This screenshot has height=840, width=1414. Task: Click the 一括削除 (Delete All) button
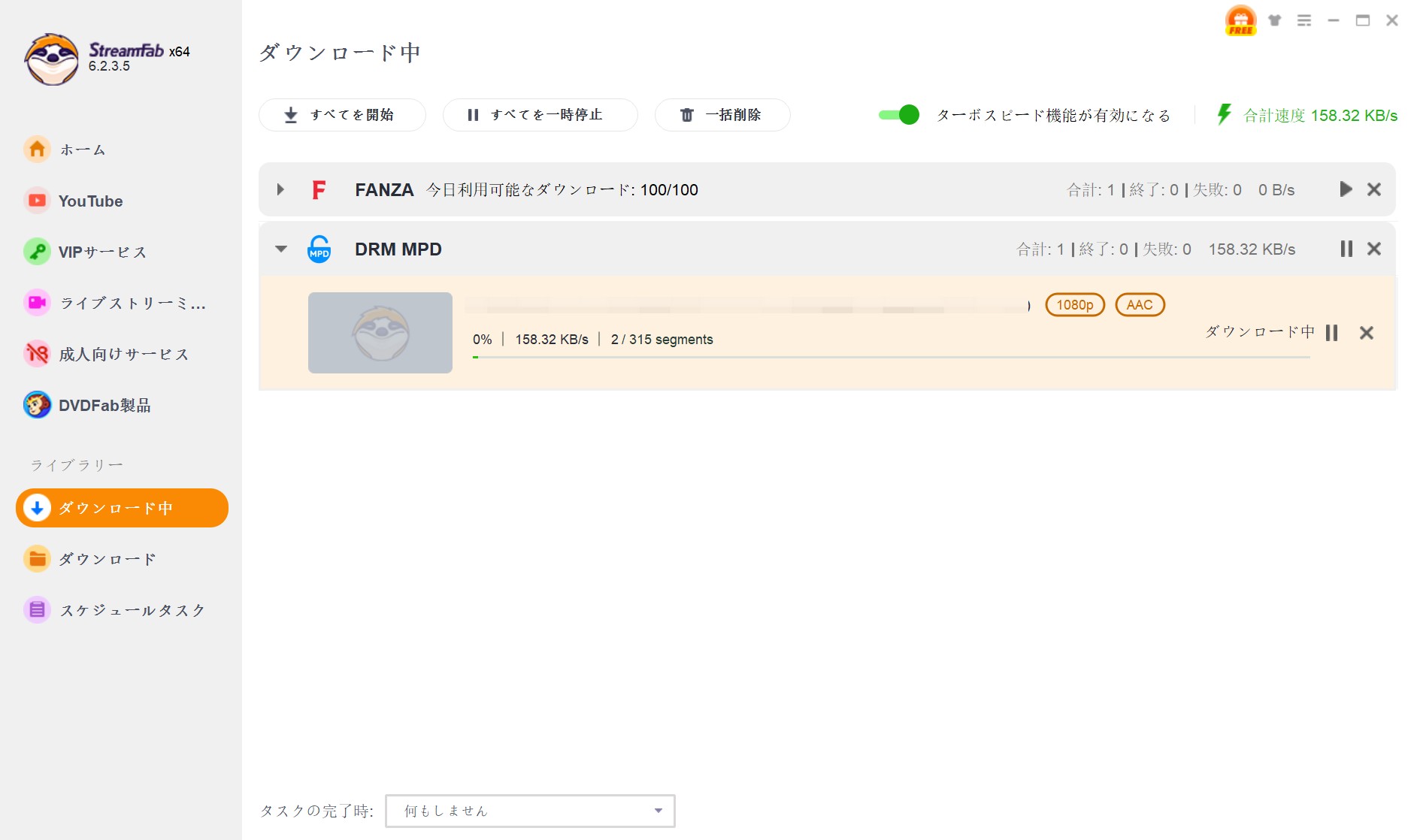point(722,115)
